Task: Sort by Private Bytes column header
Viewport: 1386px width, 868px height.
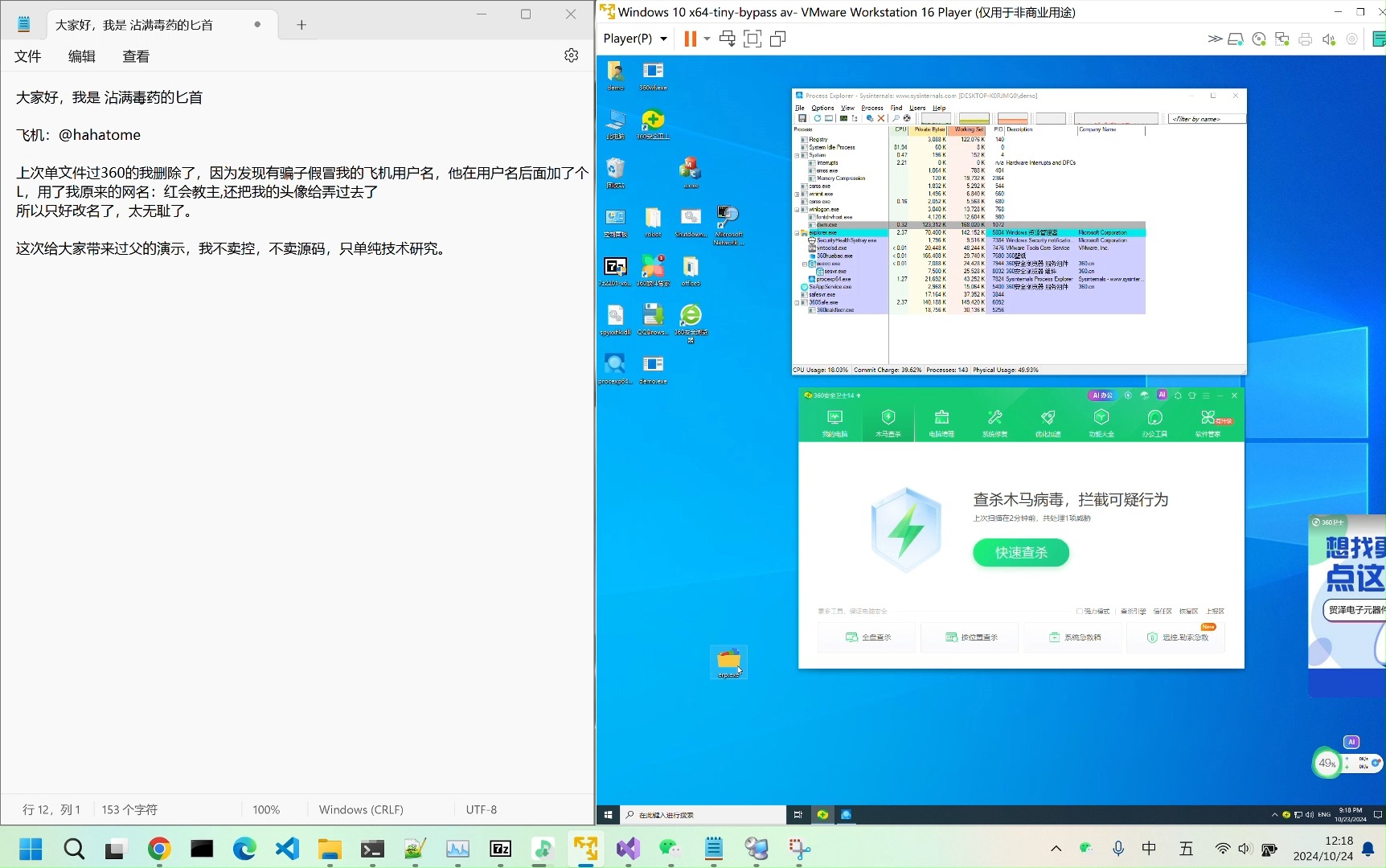Action: 929,129
